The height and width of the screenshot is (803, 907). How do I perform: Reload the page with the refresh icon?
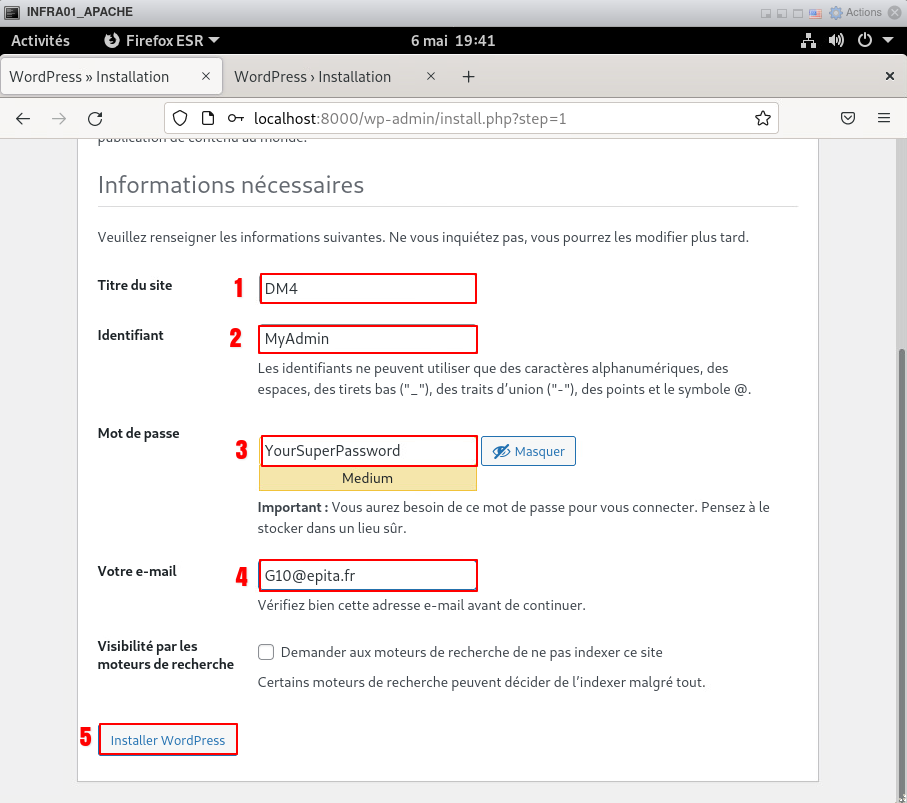coord(95,118)
